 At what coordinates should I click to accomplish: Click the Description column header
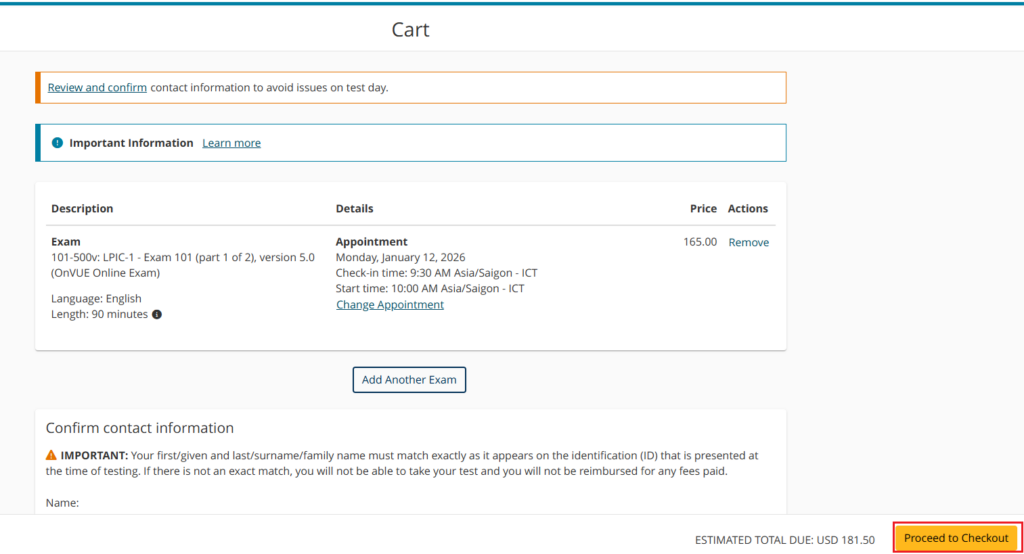click(82, 209)
